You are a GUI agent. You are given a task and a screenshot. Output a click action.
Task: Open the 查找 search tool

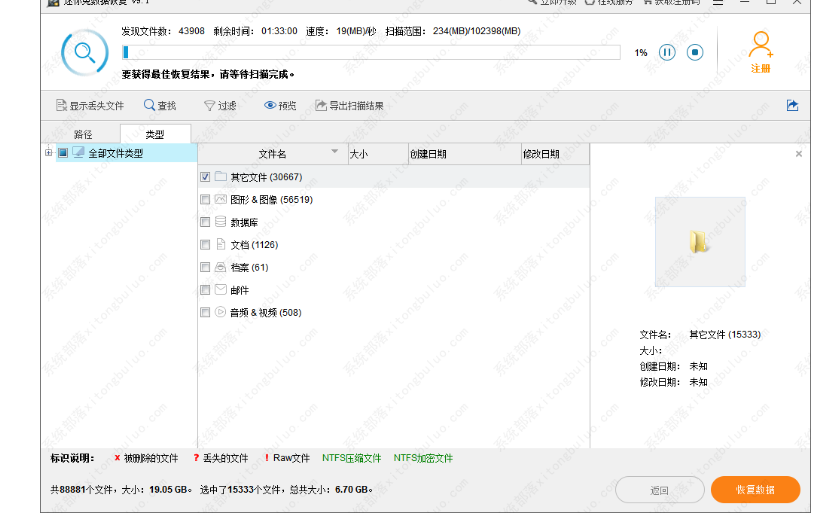[x=160, y=105]
